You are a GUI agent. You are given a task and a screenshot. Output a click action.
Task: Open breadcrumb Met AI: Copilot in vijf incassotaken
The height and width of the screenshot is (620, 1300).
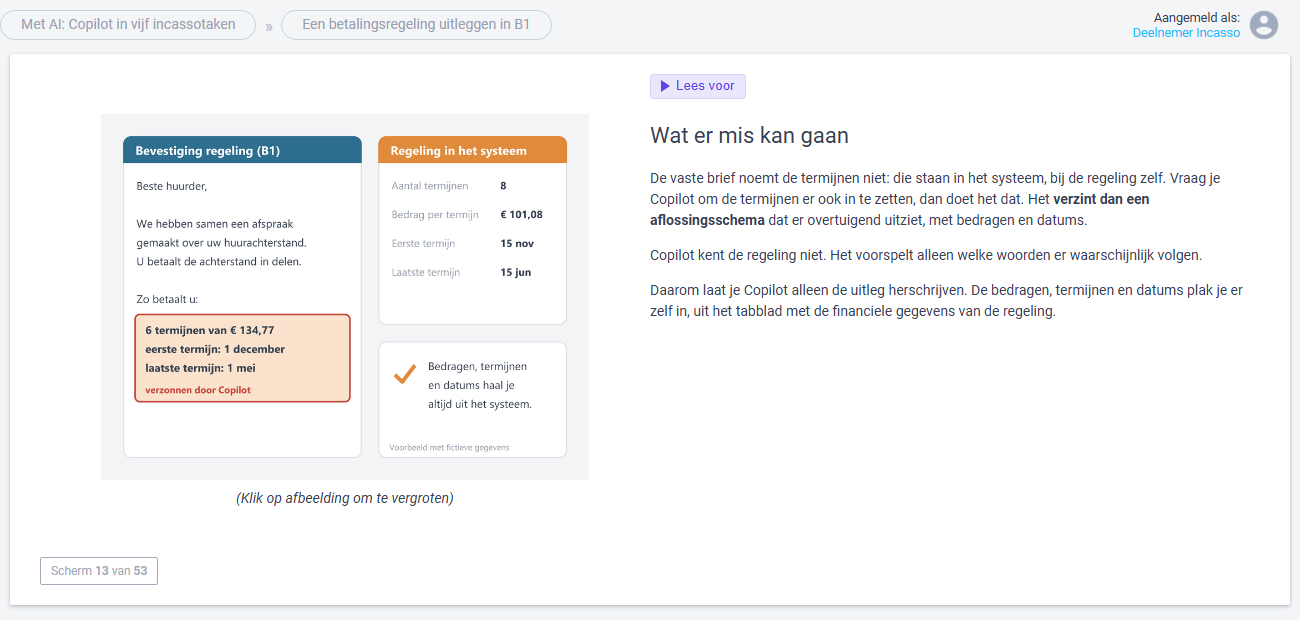pos(128,25)
